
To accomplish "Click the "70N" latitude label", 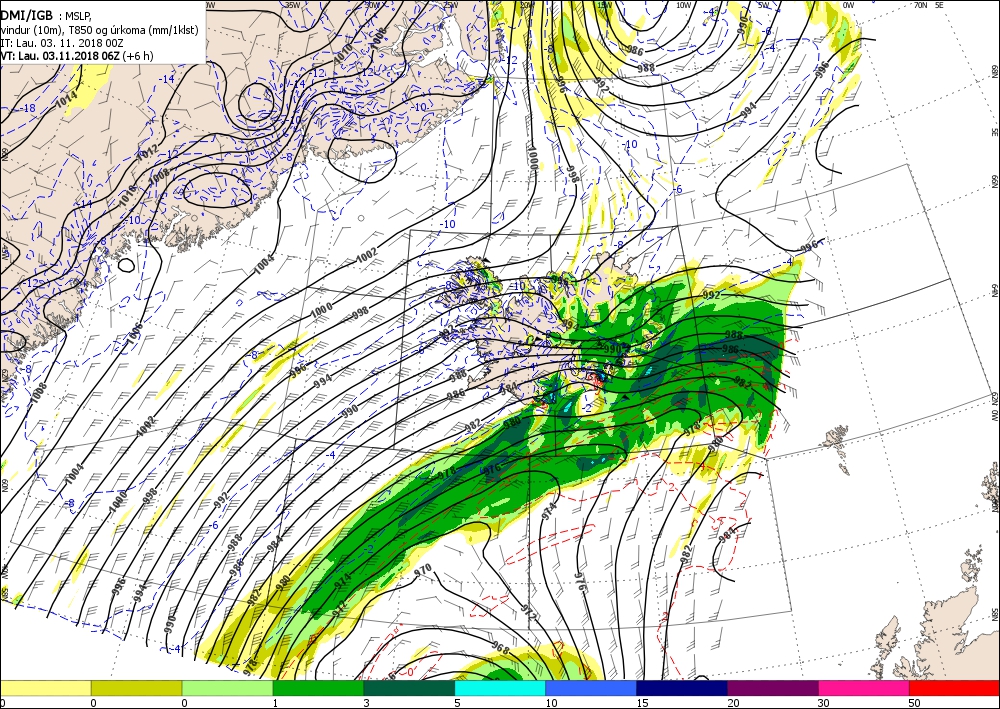I will point(920,5).
